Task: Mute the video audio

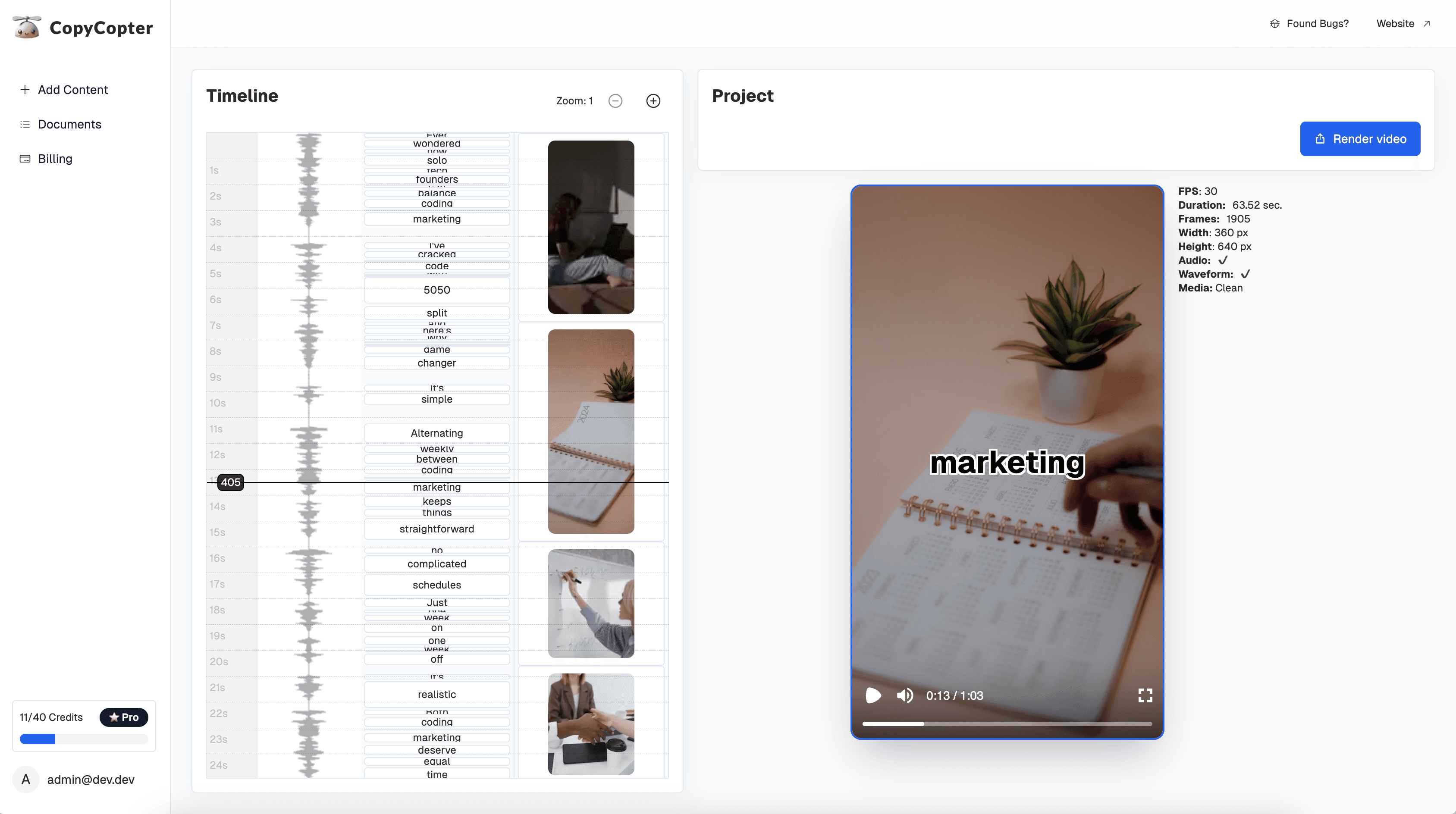Action: [x=904, y=695]
